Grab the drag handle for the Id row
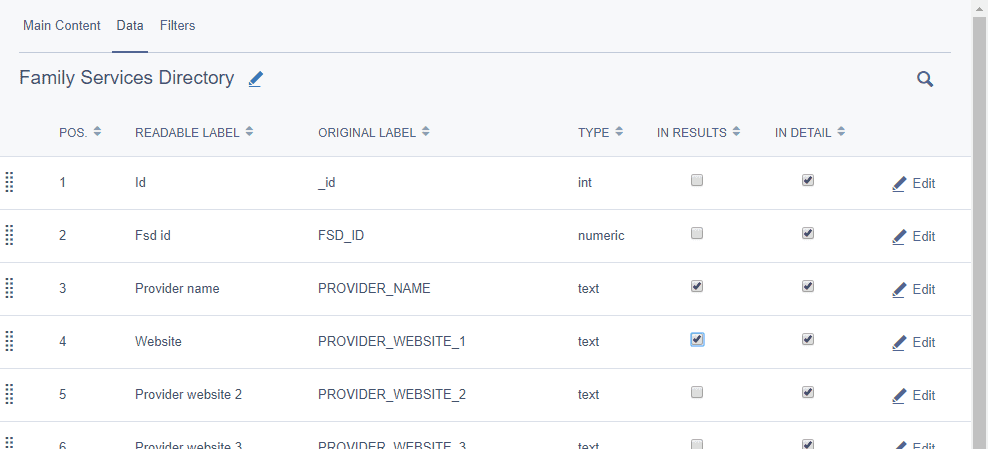The width and height of the screenshot is (988, 449). 9,182
